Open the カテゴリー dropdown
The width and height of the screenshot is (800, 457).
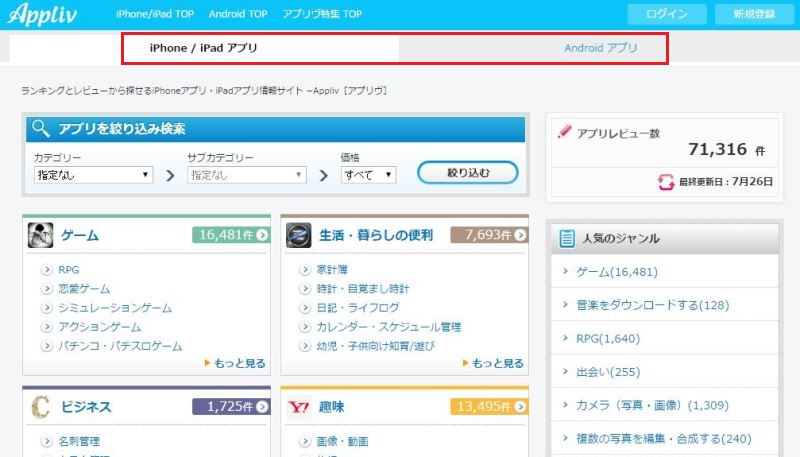point(93,174)
